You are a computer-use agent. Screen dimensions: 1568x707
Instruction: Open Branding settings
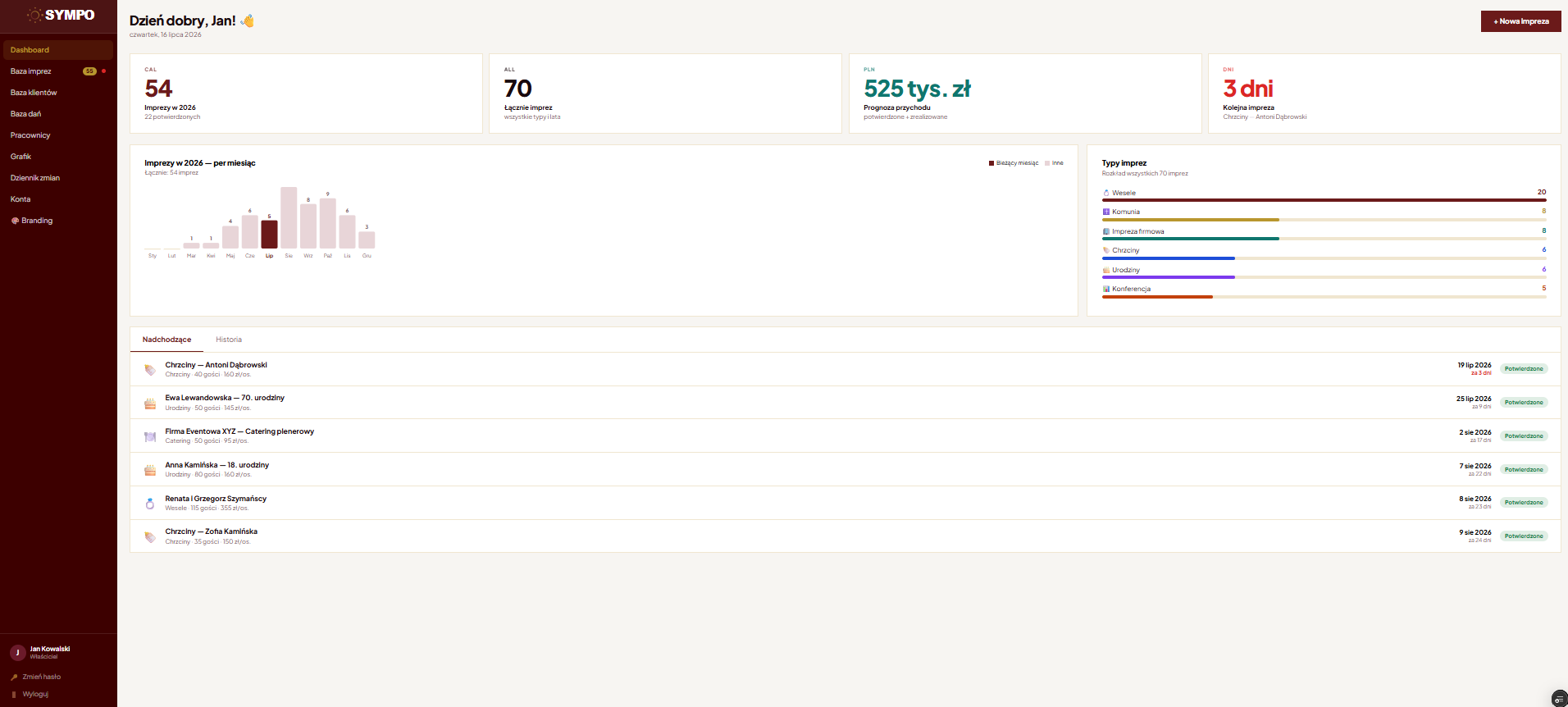pos(58,221)
